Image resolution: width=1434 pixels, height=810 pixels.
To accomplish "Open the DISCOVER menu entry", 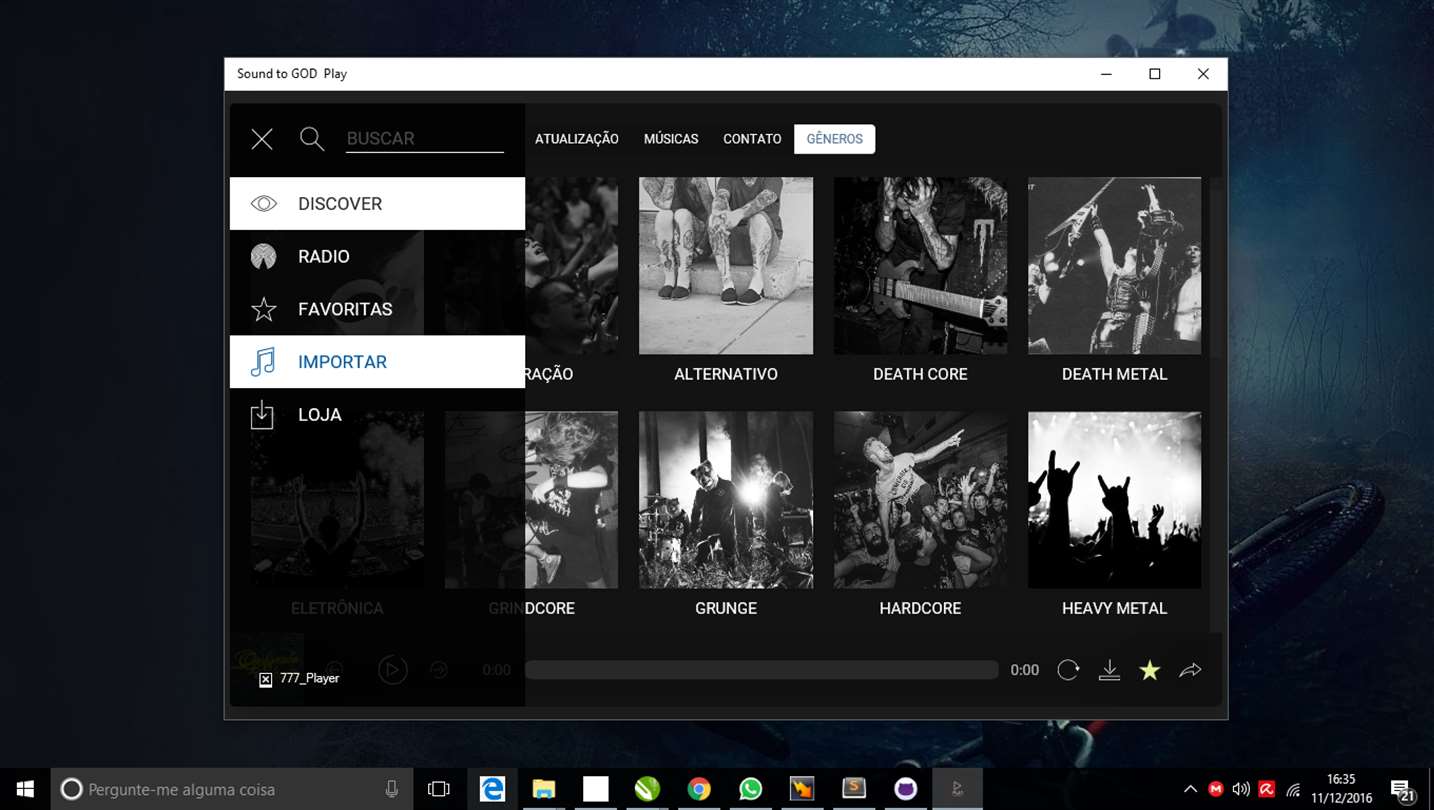I will click(377, 204).
